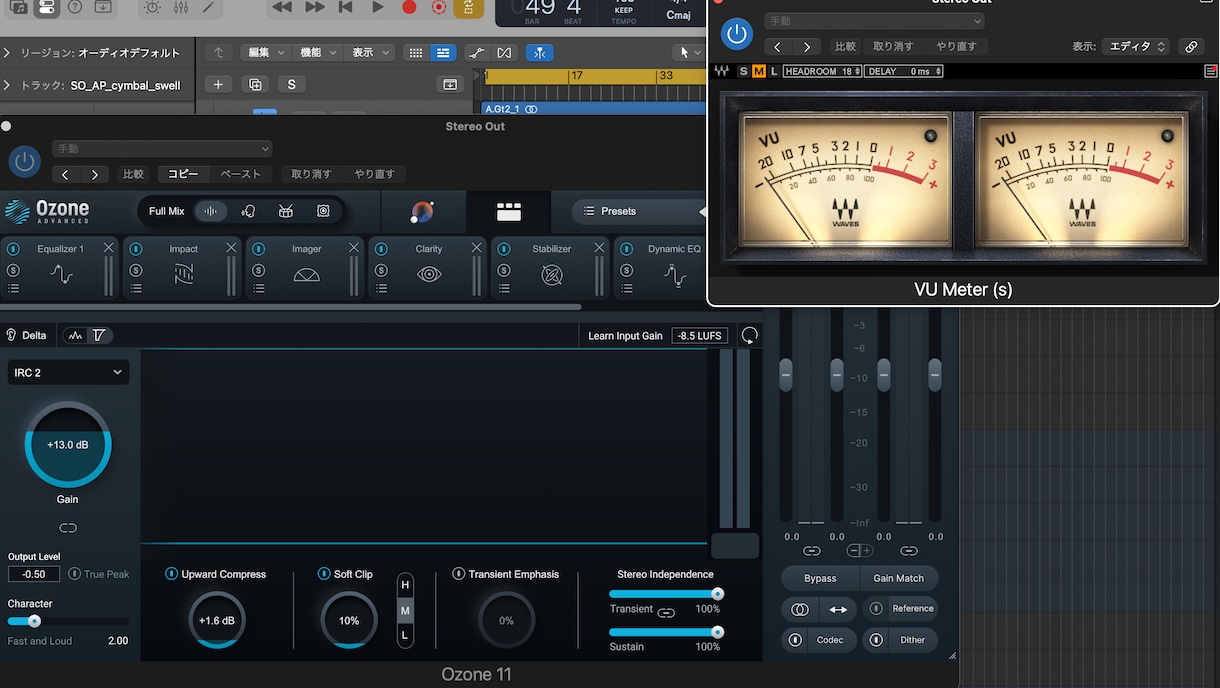The width and height of the screenshot is (1220, 688).
Task: Click the swap channels arrow icon
Action: coord(838,609)
